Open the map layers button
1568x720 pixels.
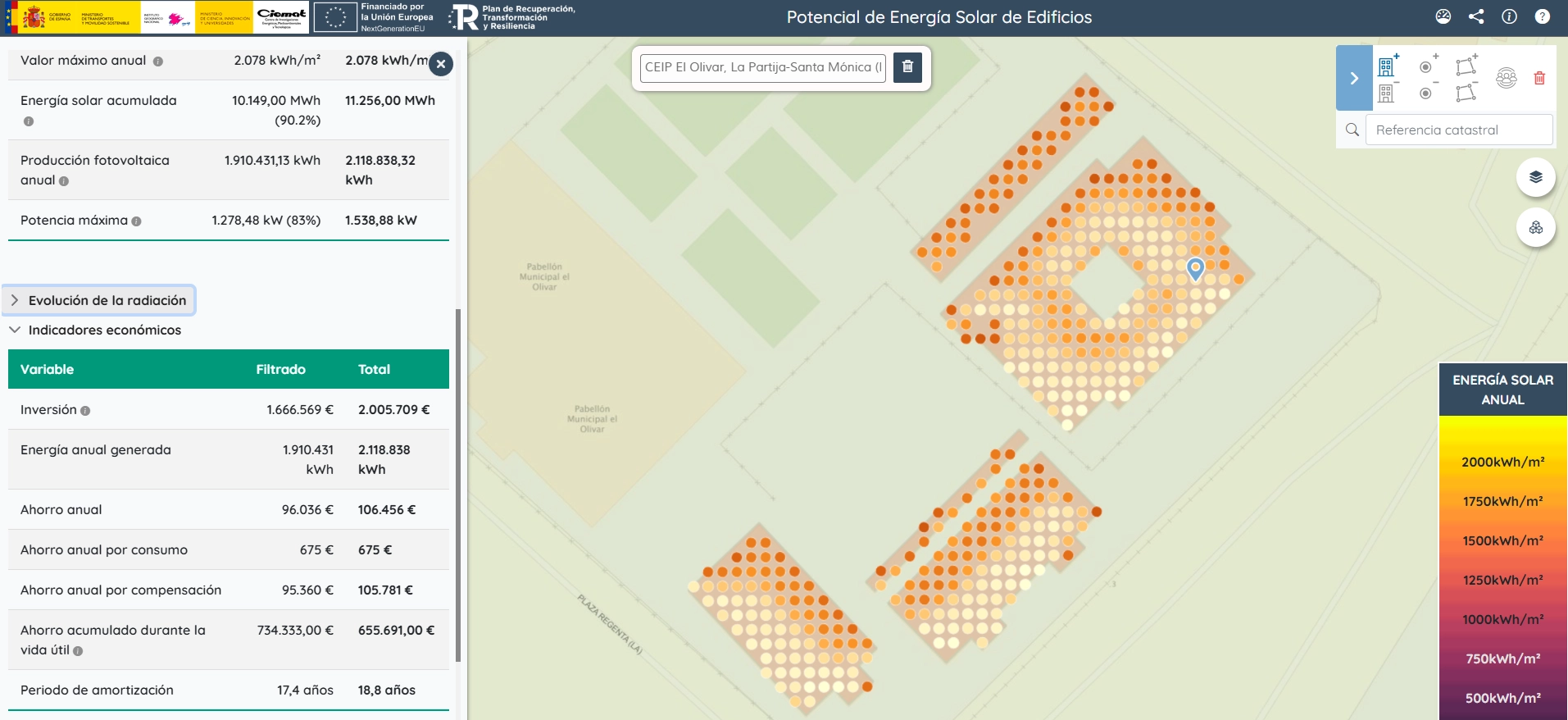click(1535, 177)
